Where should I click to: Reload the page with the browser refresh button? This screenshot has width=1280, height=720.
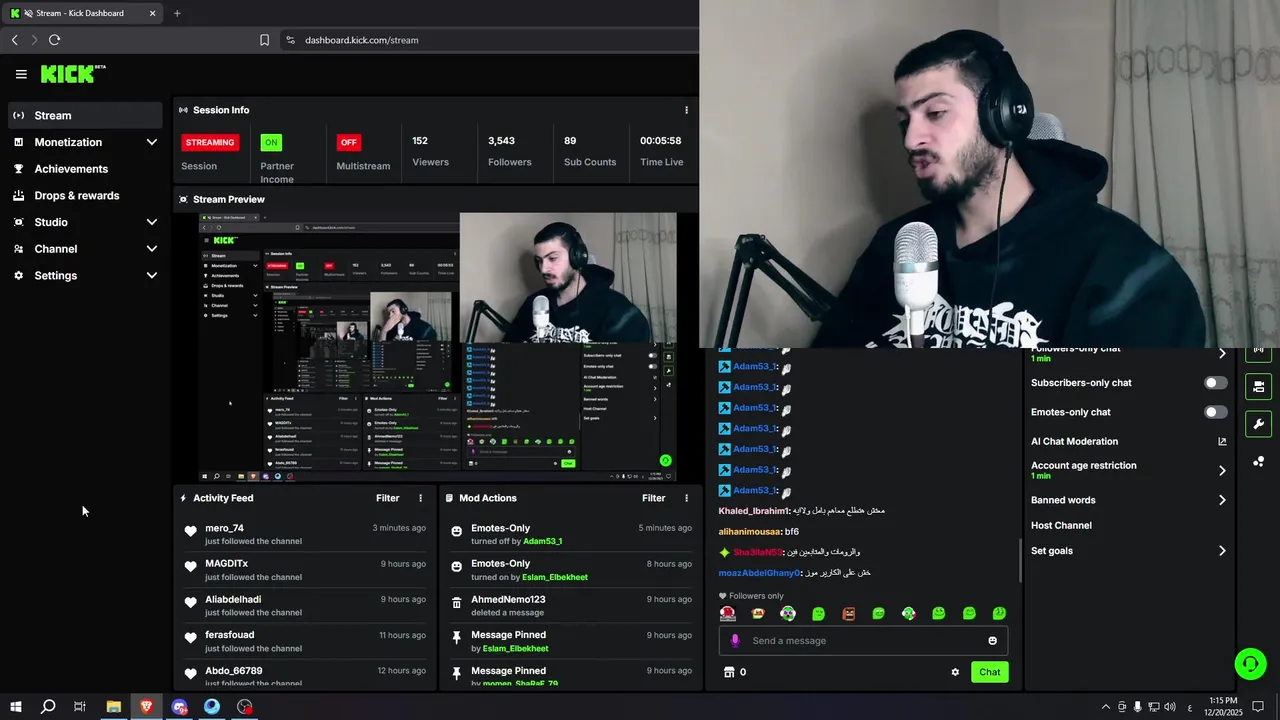point(54,40)
